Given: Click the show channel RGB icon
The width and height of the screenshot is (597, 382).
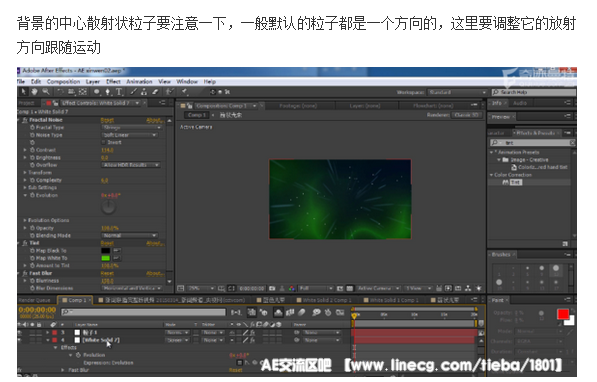Looking at the screenshot, I should click(x=292, y=289).
